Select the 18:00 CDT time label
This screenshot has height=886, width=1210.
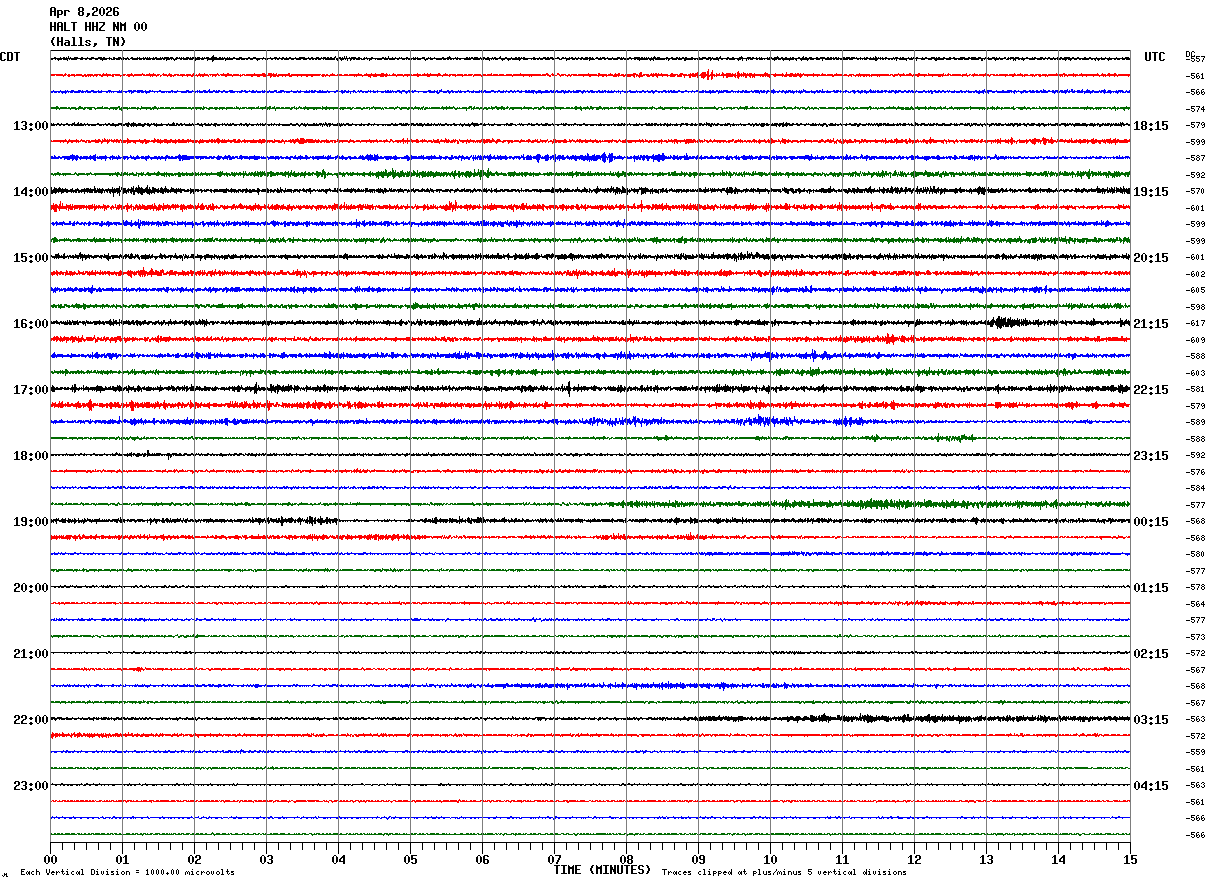point(31,456)
